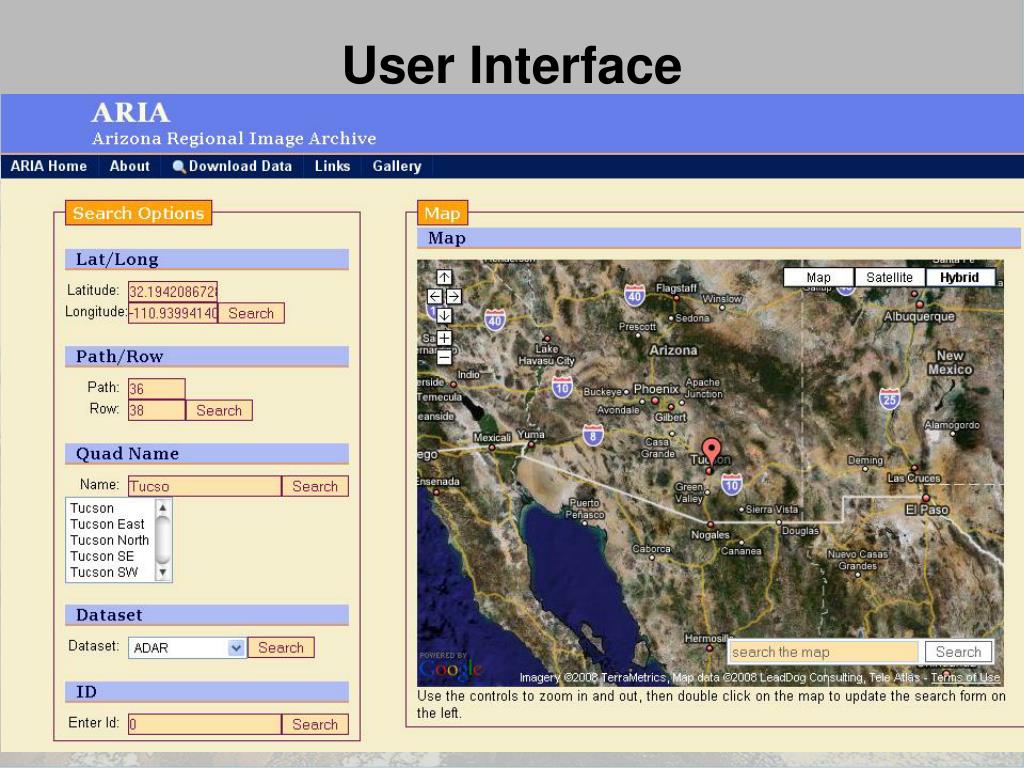Viewport: 1024px width, 768px height.
Task: Click the Longitude input field
Action: point(173,313)
